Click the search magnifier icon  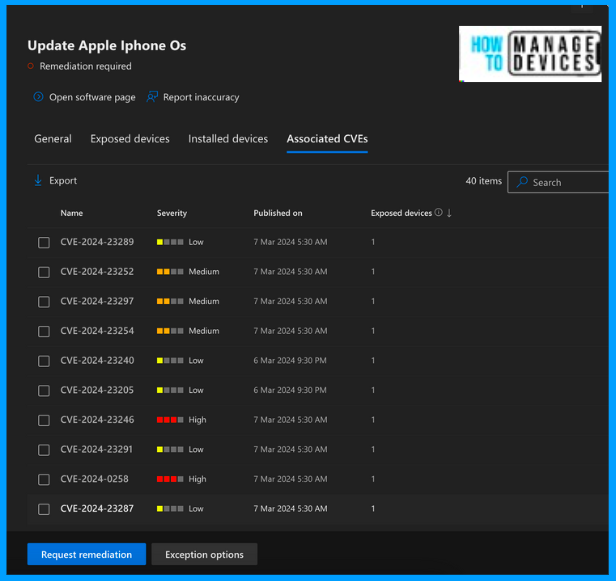pos(522,182)
